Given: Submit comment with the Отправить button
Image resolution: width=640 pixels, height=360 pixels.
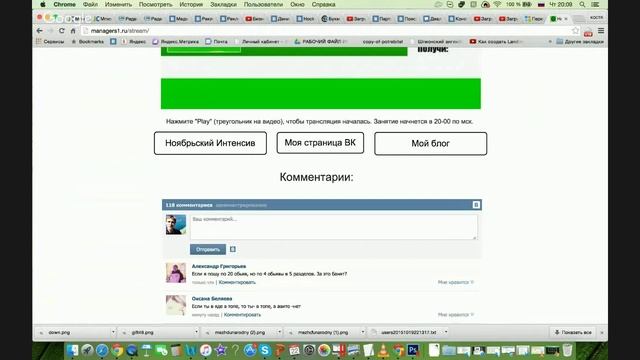Looking at the screenshot, I should pos(208,249).
